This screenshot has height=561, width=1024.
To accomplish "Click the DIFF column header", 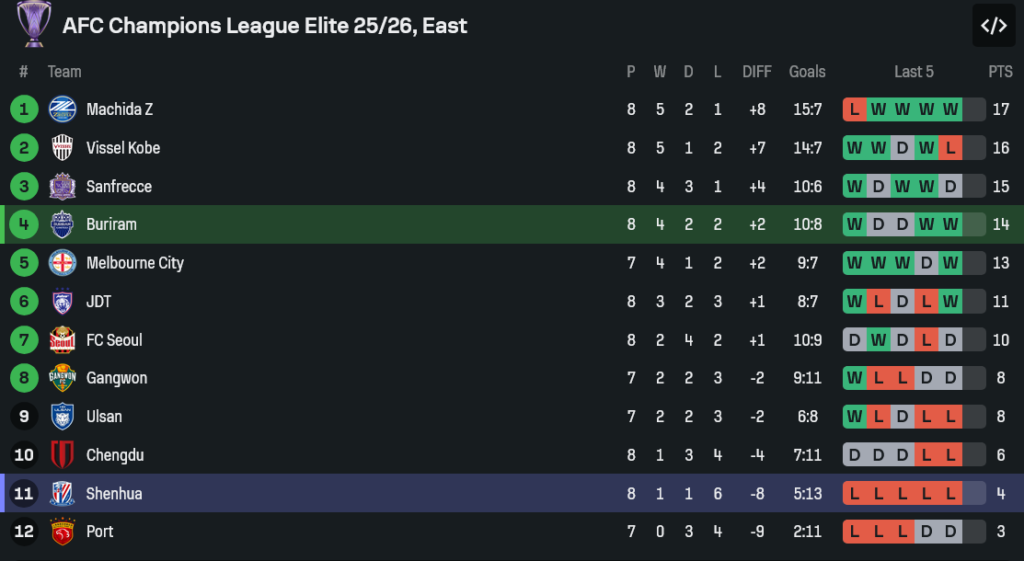I will 757,72.
